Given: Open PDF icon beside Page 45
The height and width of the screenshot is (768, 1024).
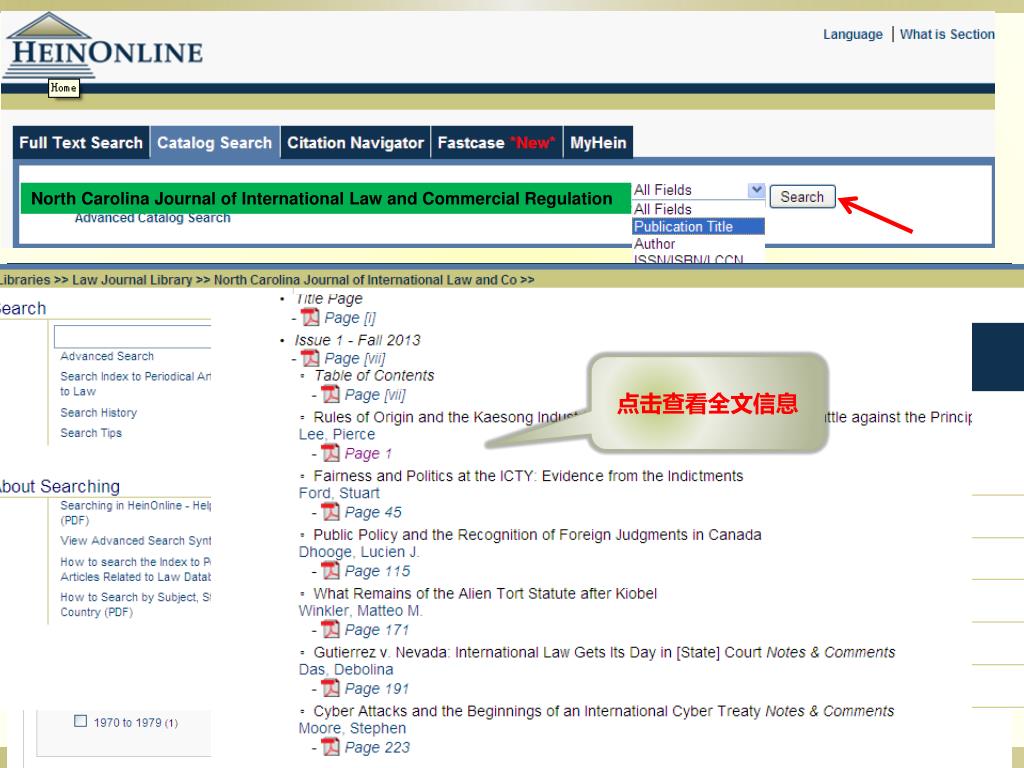Looking at the screenshot, I should 330,511.
